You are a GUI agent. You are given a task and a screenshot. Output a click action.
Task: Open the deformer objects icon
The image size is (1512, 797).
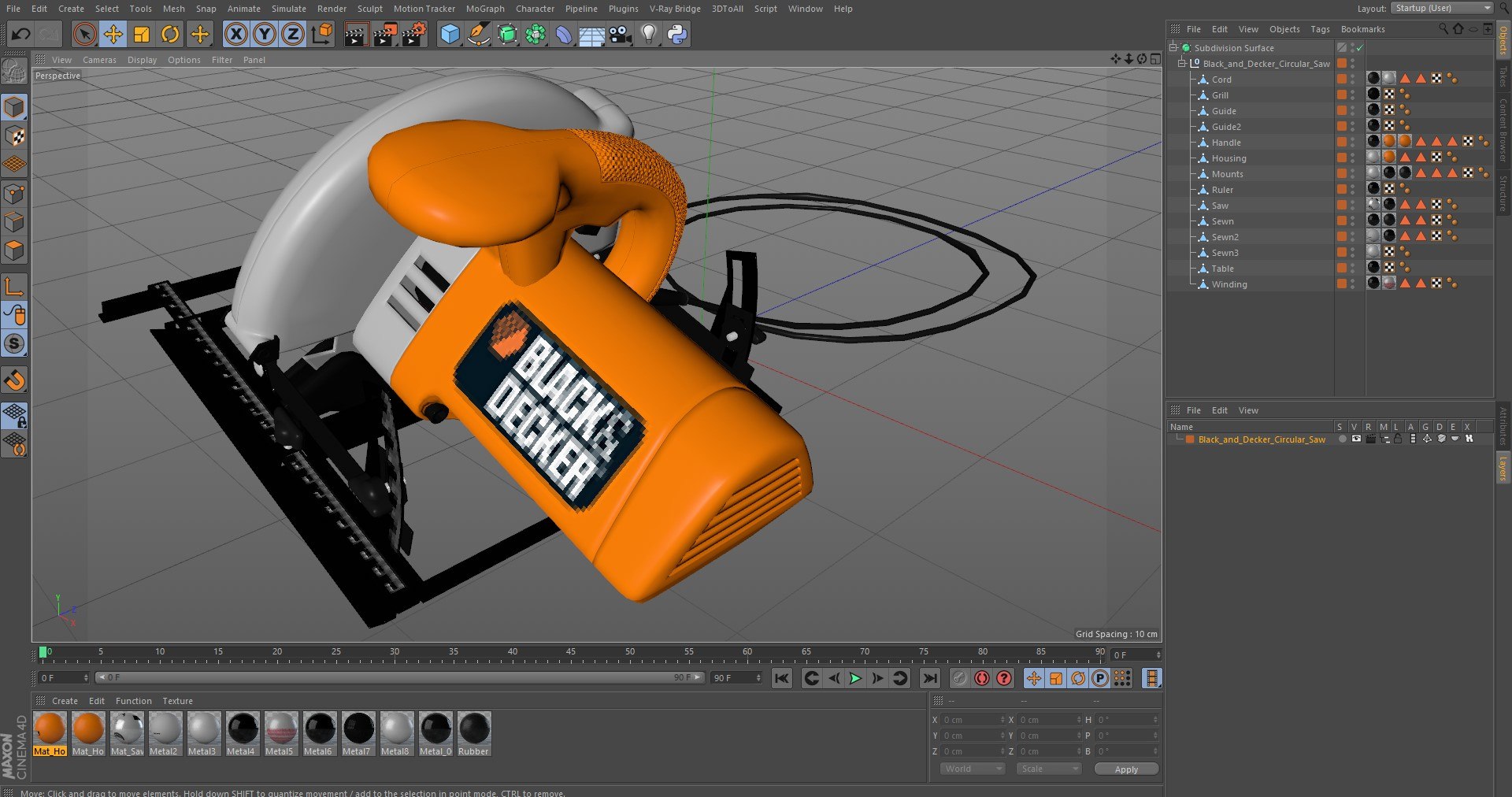point(564,34)
